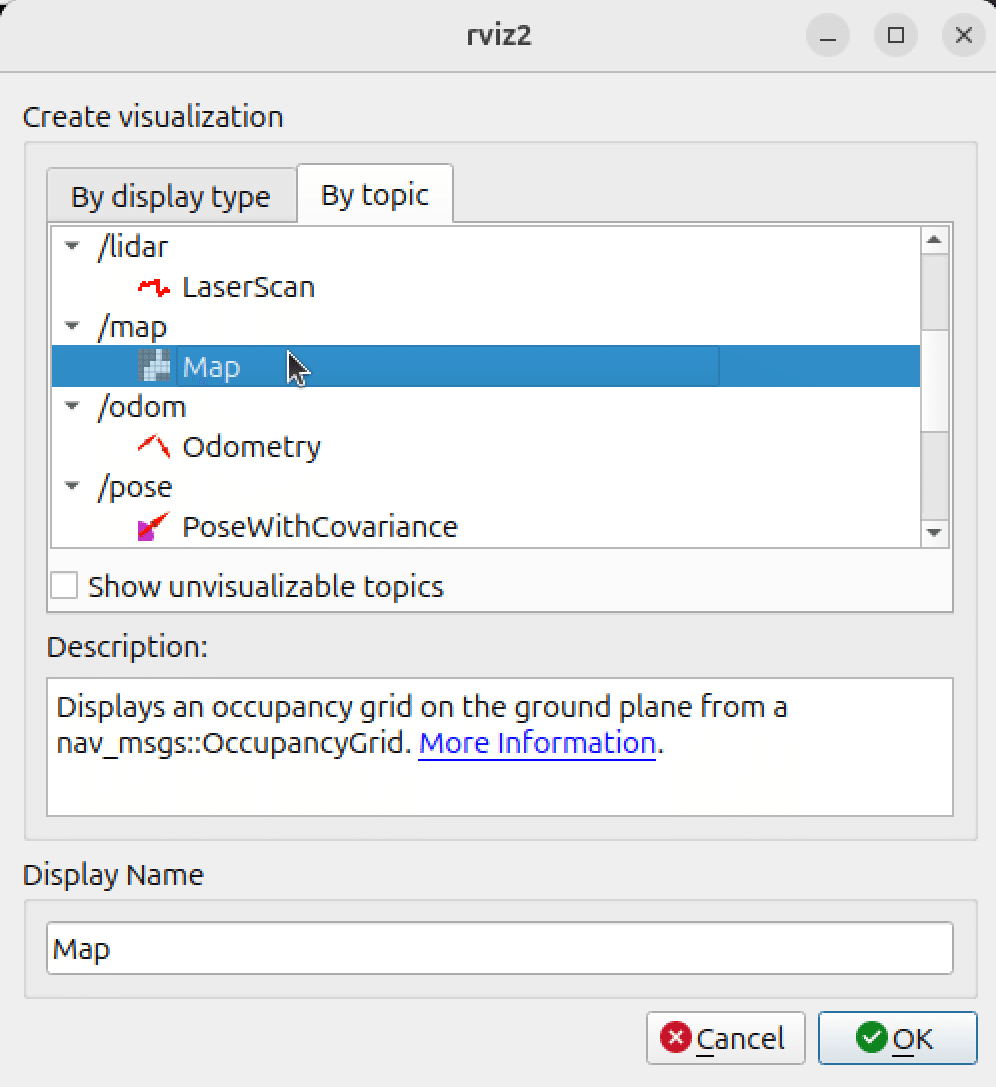
Task: Minimize the rviz2 dialog window
Action: tap(828, 35)
